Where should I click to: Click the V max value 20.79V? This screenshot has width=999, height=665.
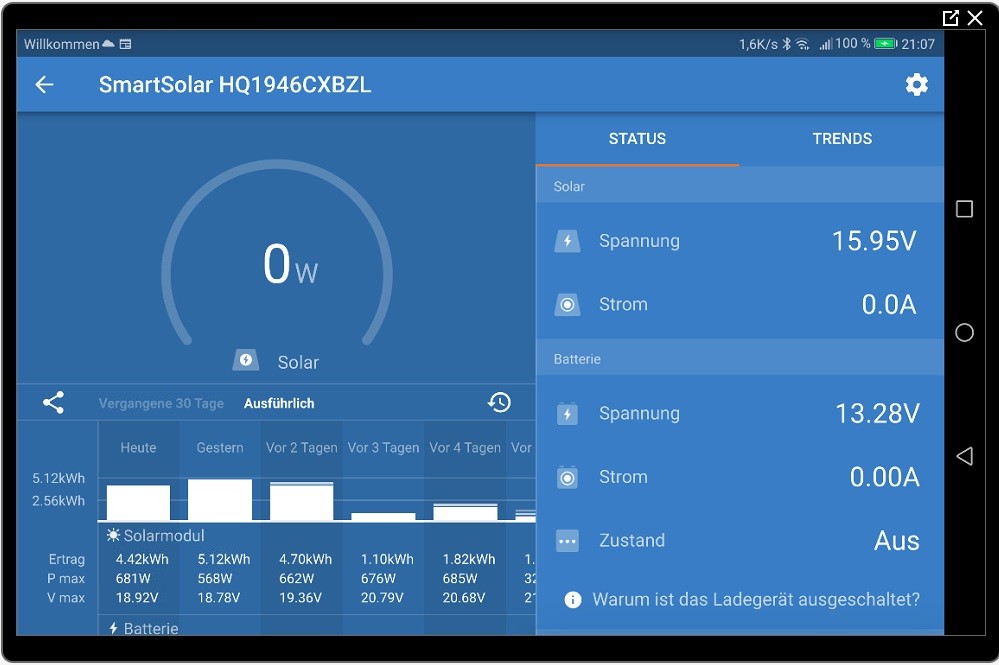point(382,597)
